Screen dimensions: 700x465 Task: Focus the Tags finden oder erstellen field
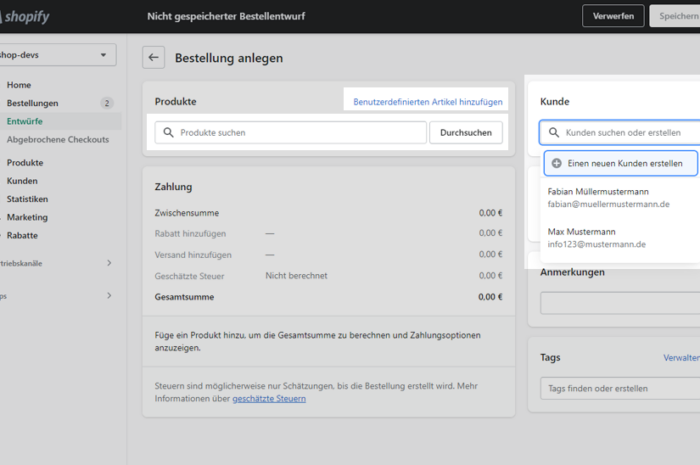coord(620,388)
